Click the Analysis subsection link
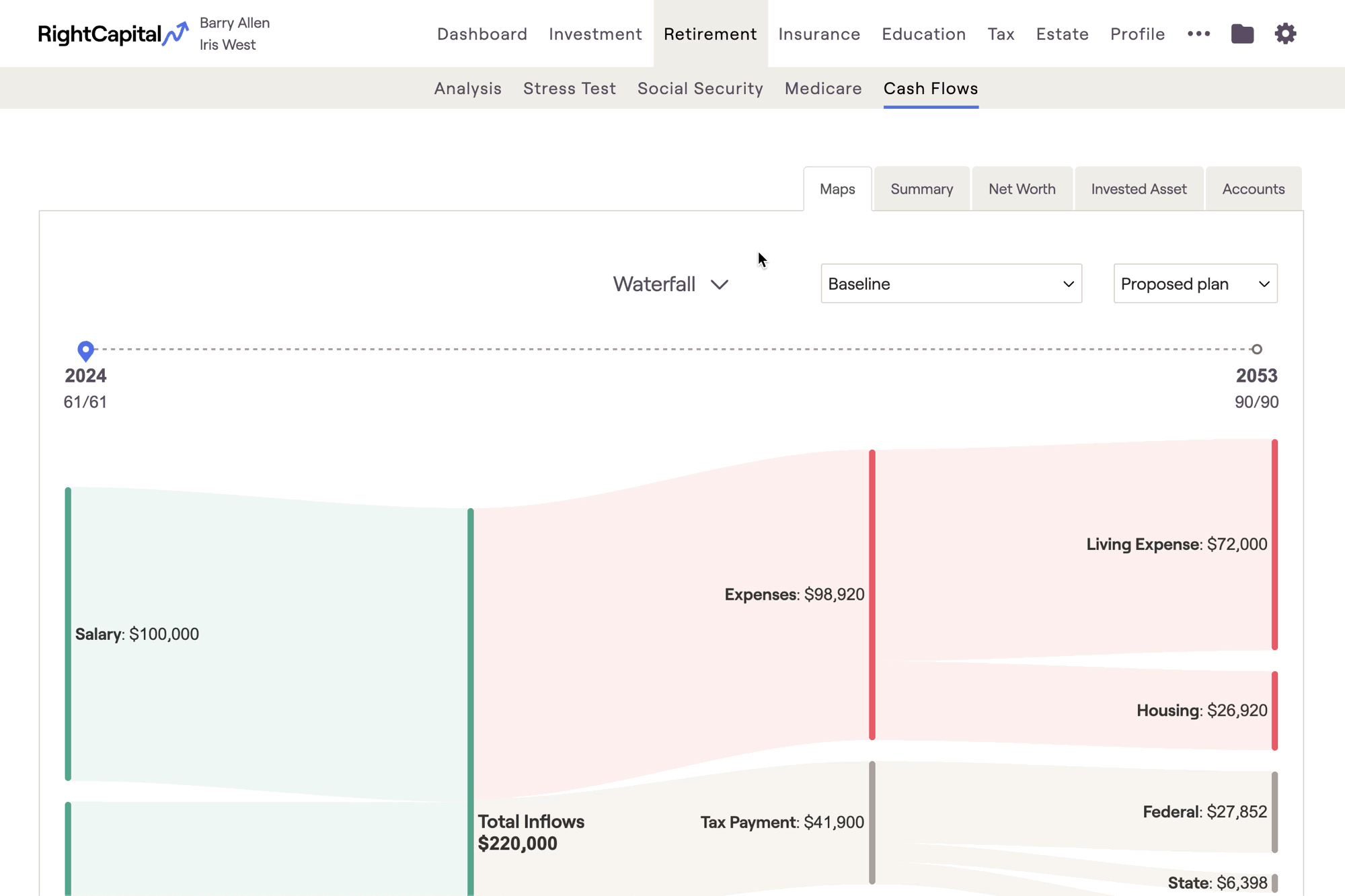Screen dimensions: 1345x896 tap(467, 88)
